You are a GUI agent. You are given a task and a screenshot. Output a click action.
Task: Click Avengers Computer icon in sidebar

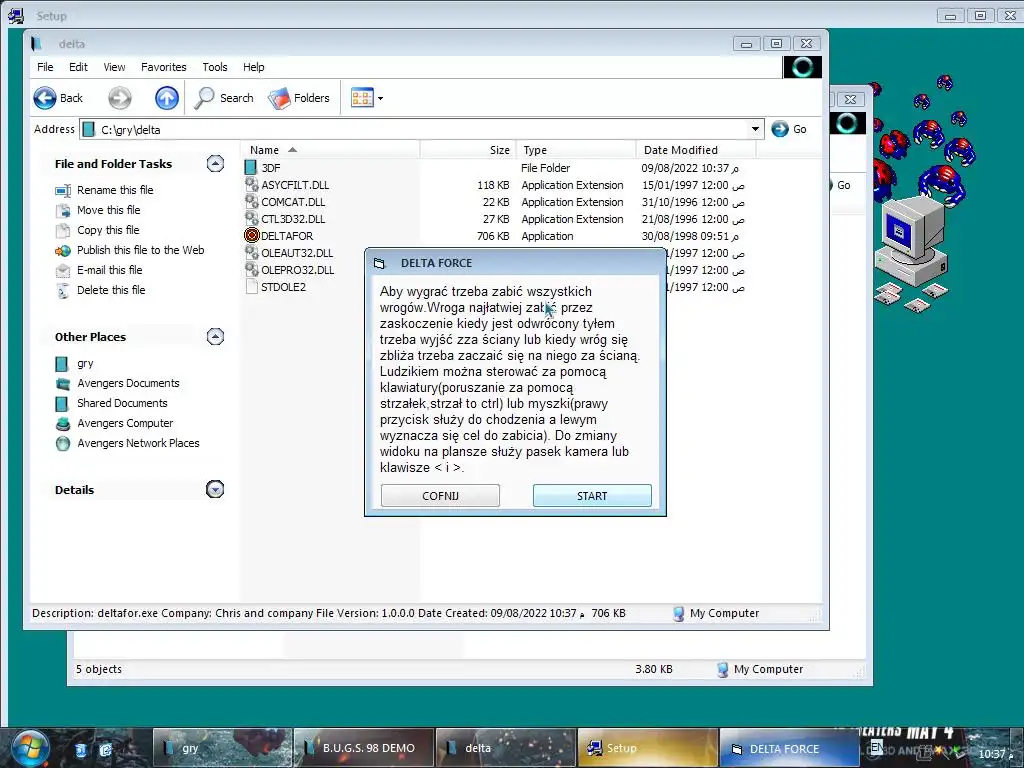(x=63, y=424)
